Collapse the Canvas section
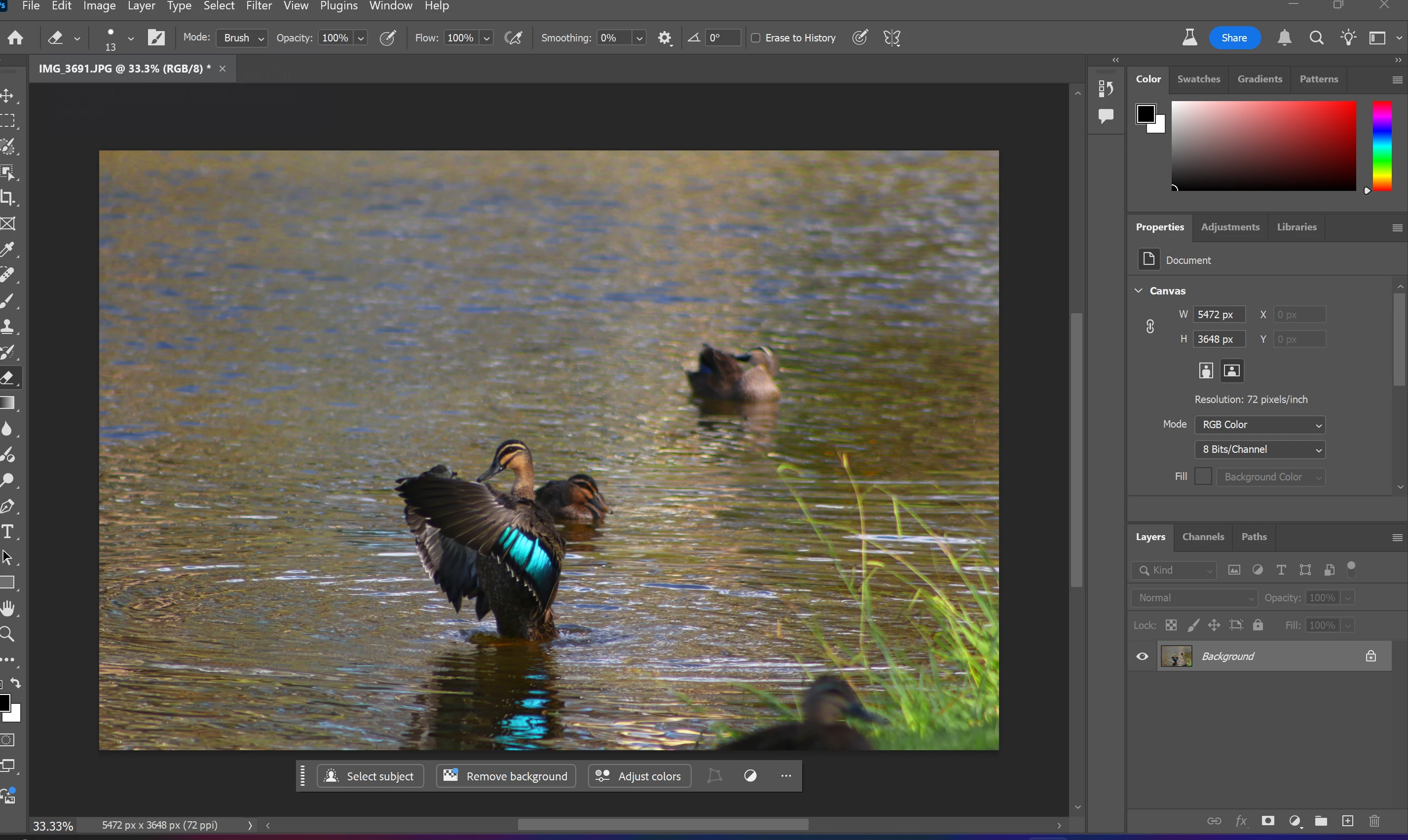 click(1139, 291)
